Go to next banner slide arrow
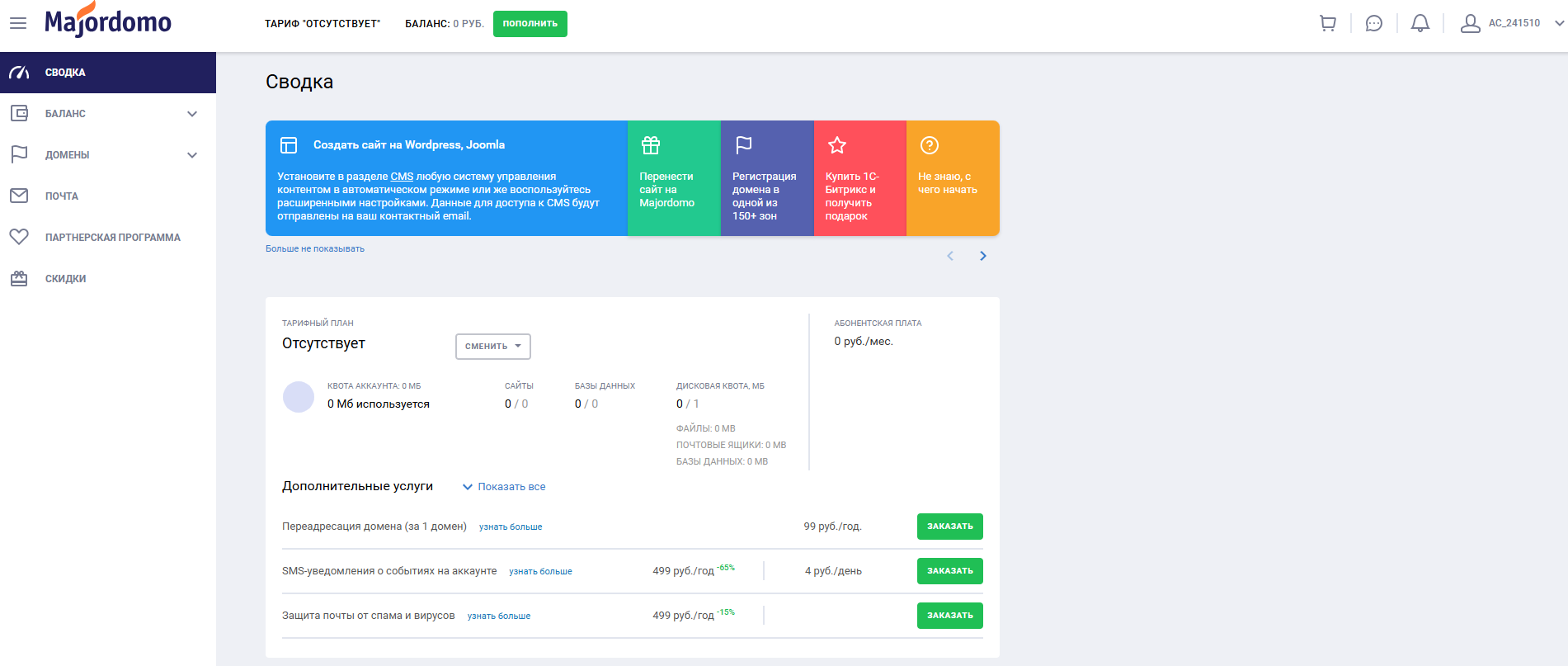The width and height of the screenshot is (1568, 666). [982, 256]
